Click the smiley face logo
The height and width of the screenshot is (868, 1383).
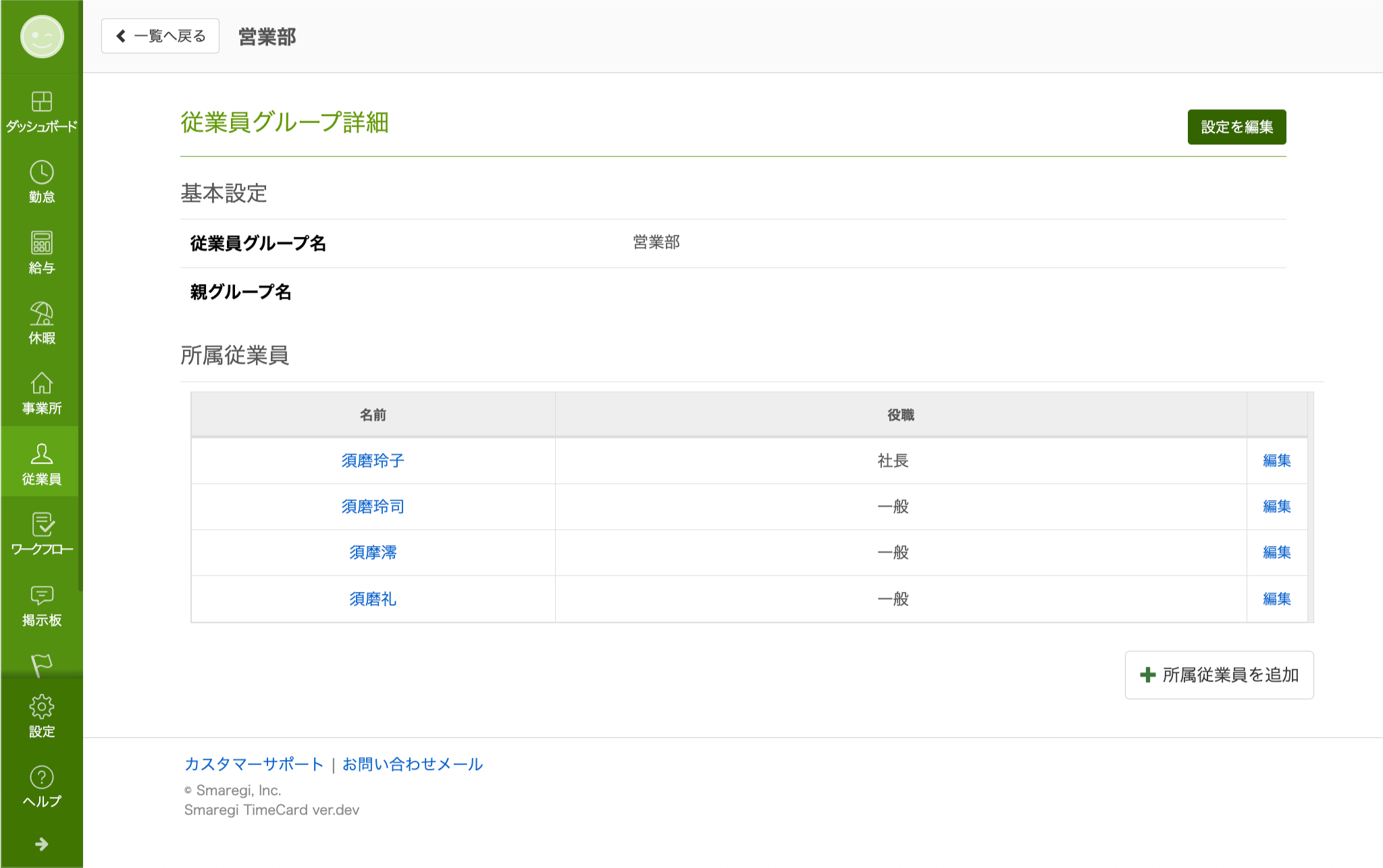coord(42,36)
